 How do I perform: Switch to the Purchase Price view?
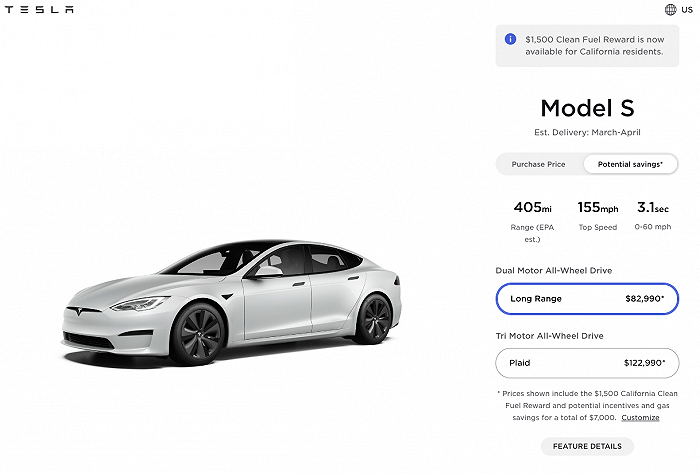click(538, 164)
